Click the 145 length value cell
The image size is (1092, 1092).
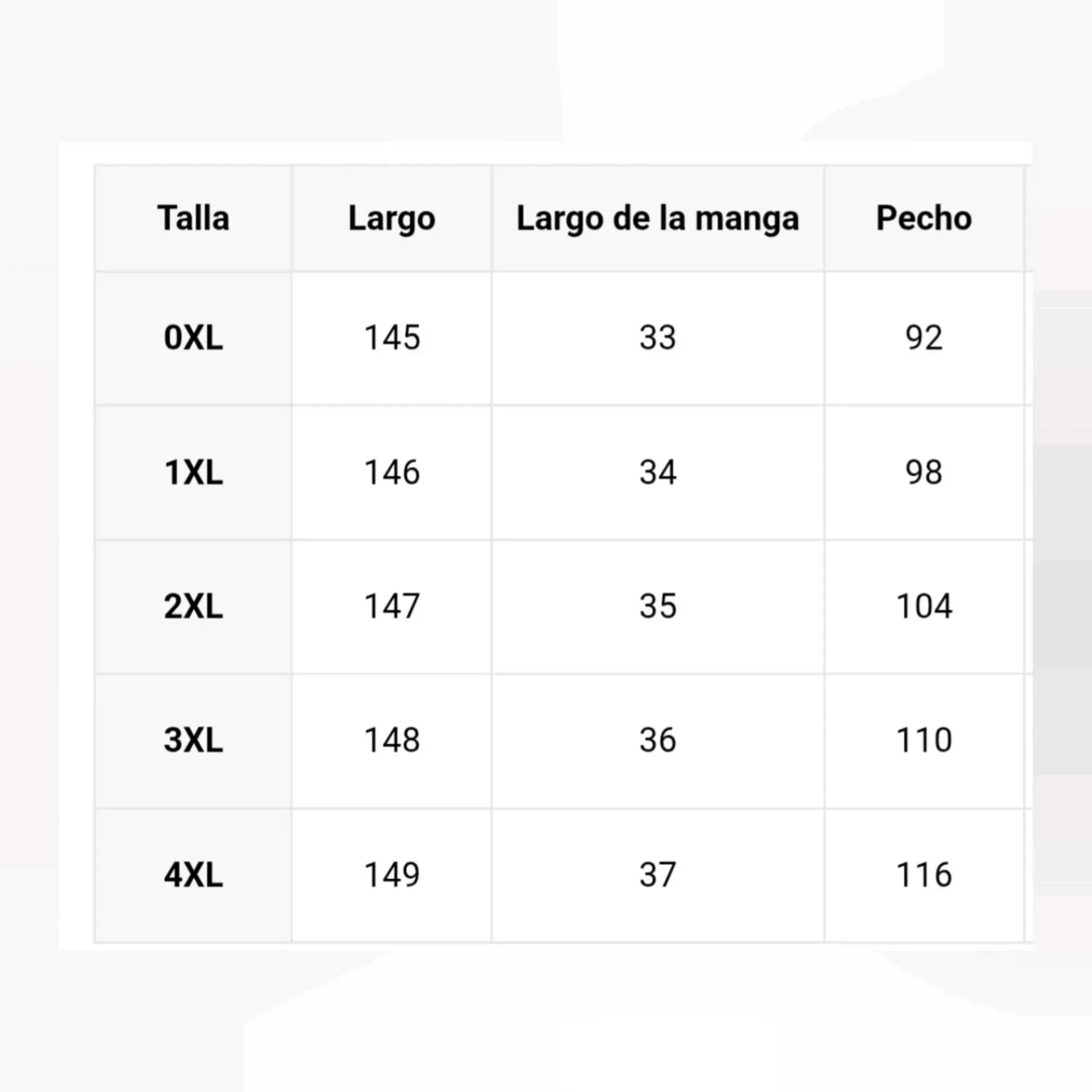pyautogui.click(x=392, y=338)
